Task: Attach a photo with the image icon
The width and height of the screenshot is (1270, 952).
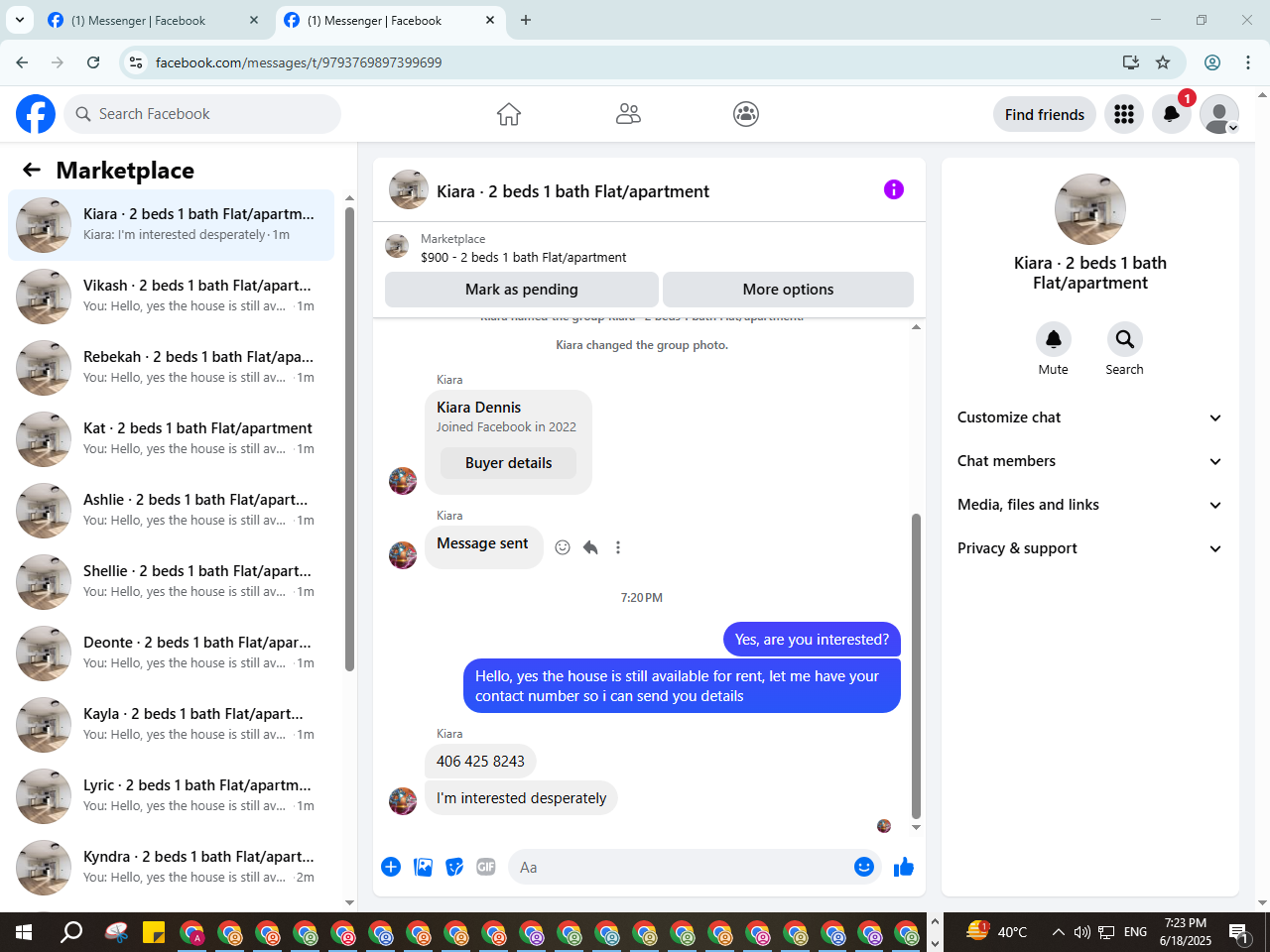Action: (x=424, y=867)
